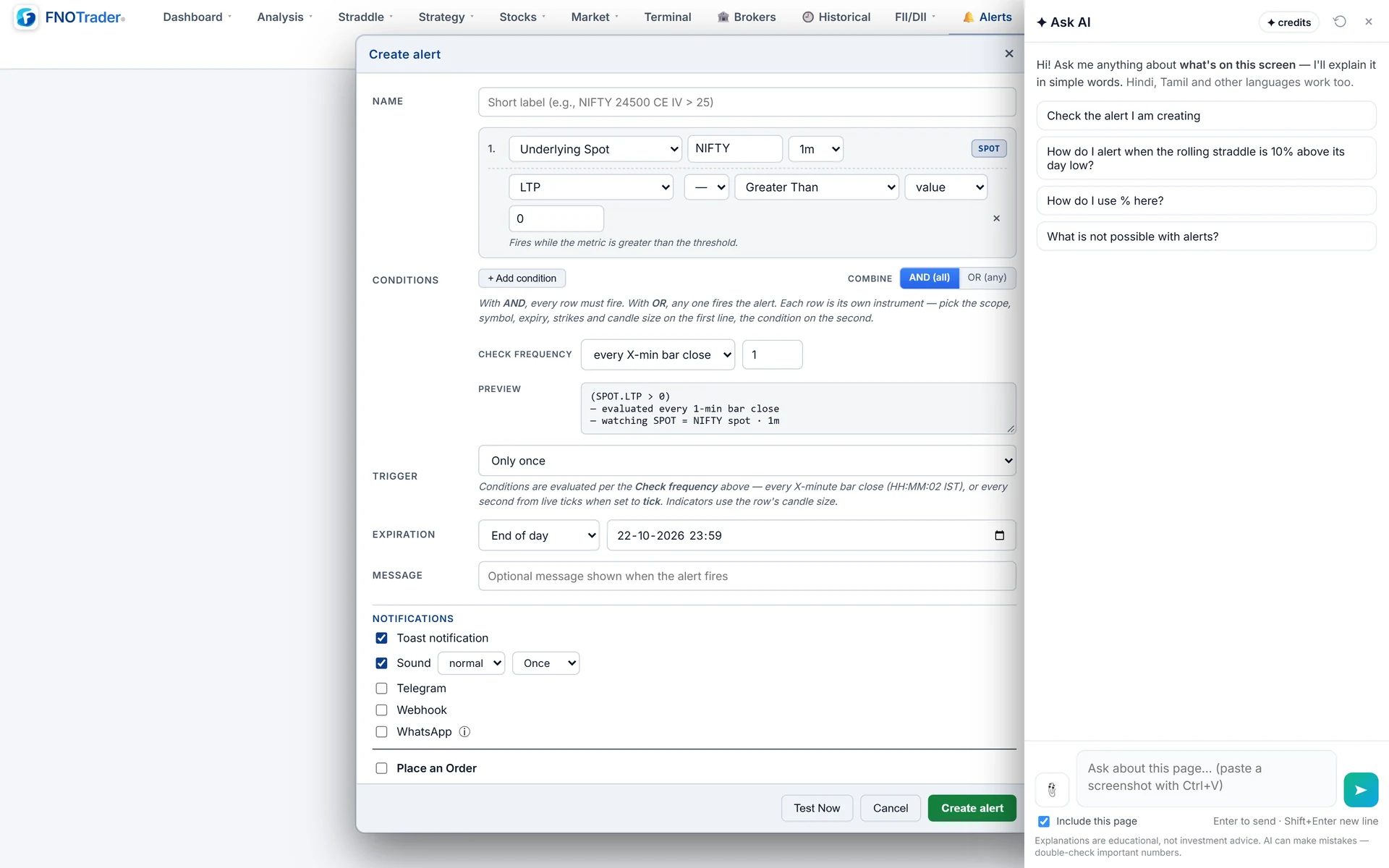Viewport: 1389px width, 868px height.
Task: Open the Only once trigger dropdown
Action: (747, 461)
